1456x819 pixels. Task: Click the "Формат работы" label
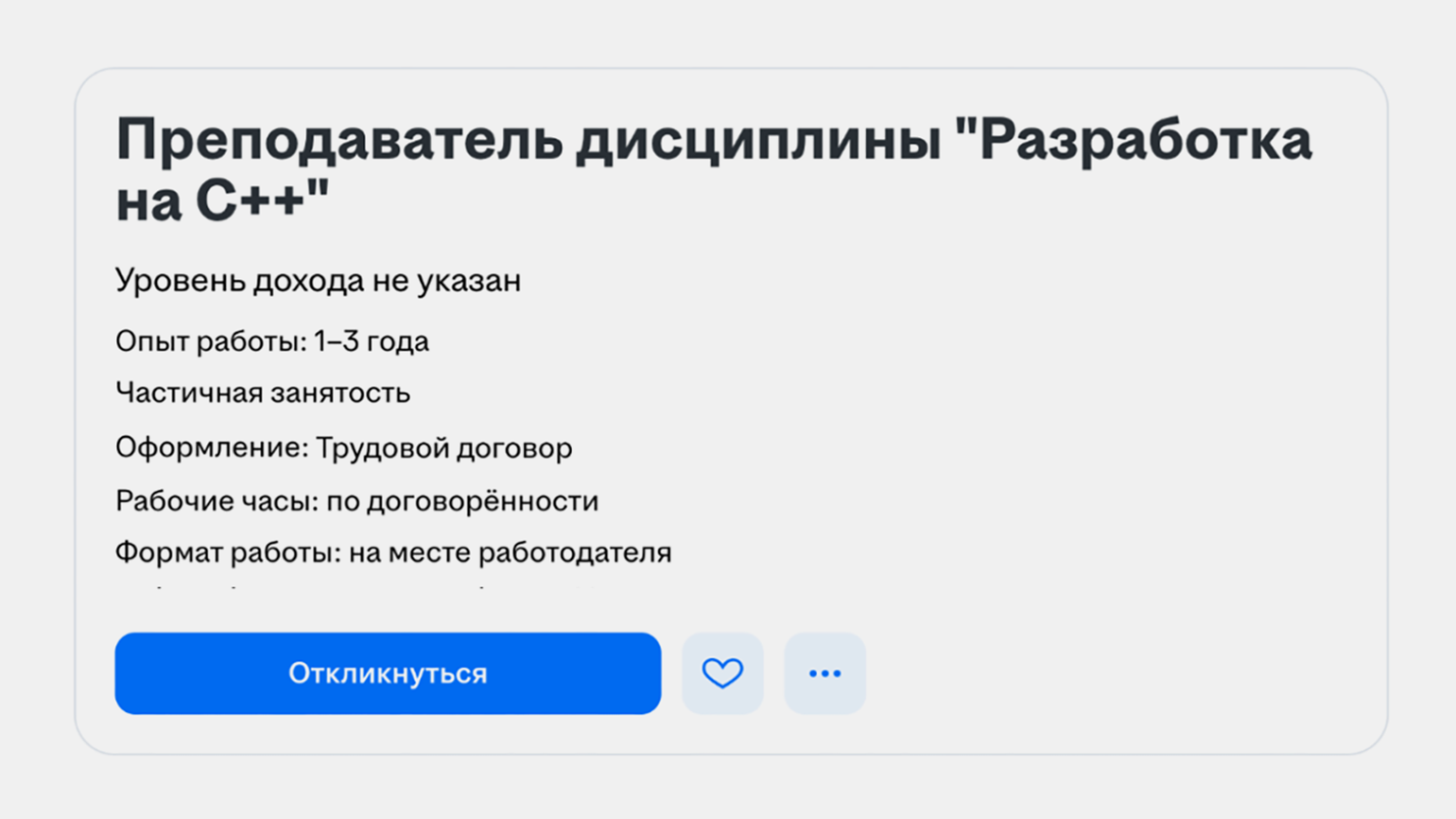point(227,552)
